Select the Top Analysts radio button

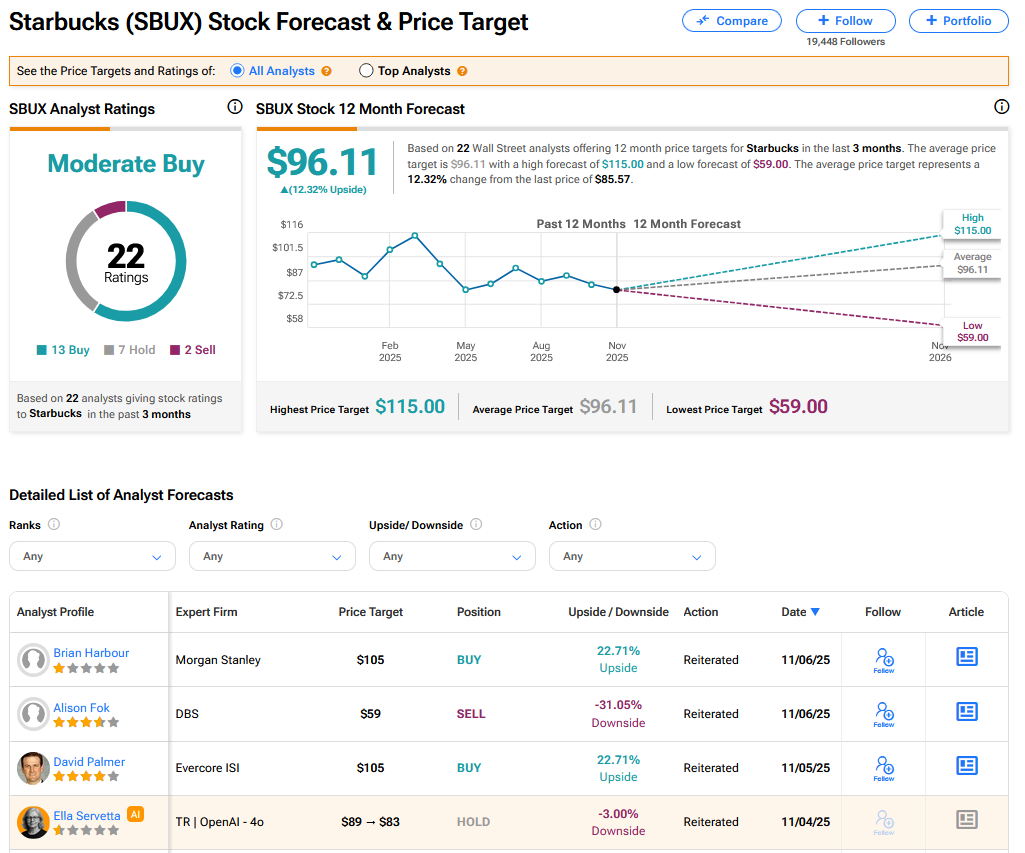[366, 71]
